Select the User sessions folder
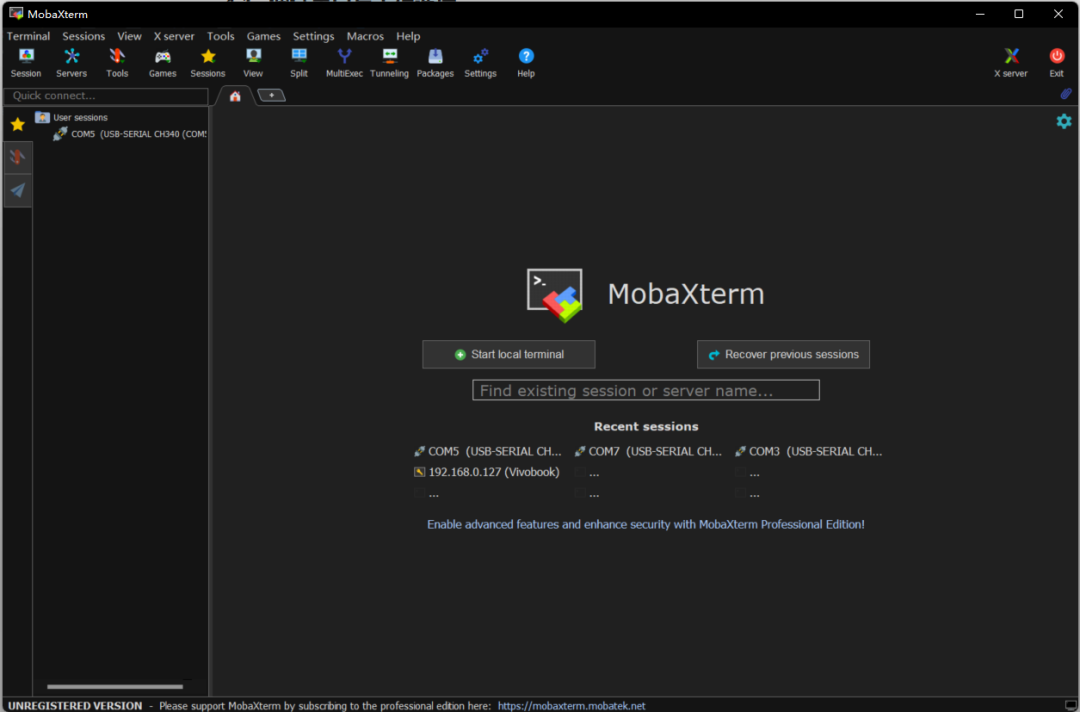This screenshot has width=1080, height=712. pyautogui.click(x=72, y=117)
